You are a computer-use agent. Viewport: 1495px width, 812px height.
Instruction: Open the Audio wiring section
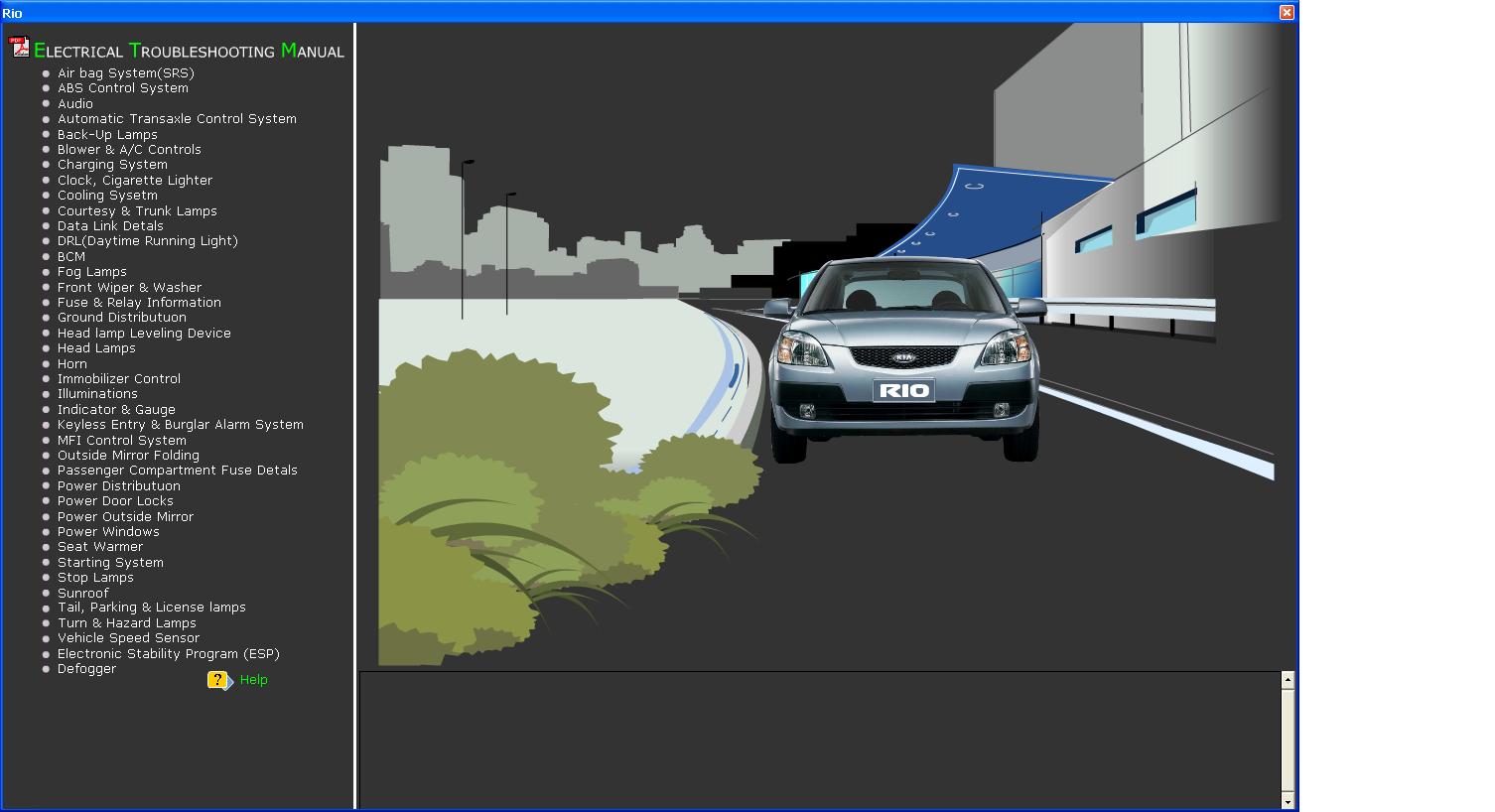pyautogui.click(x=74, y=104)
